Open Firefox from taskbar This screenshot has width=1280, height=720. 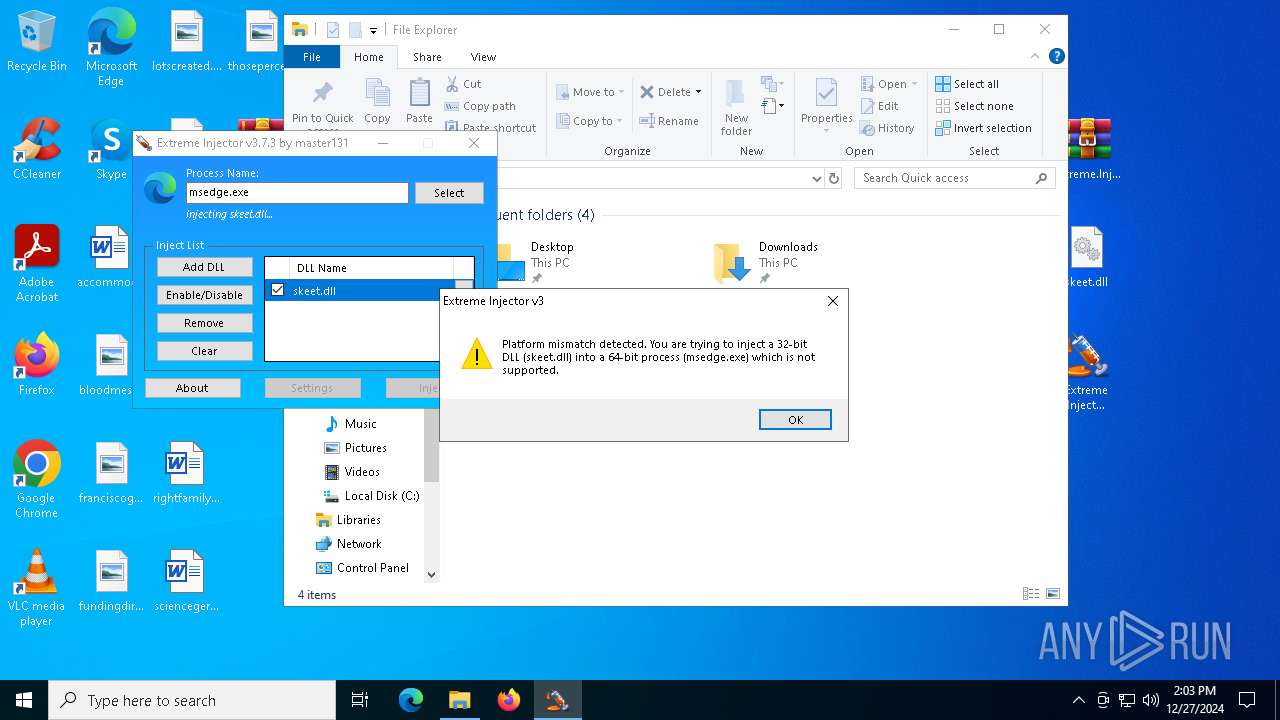pos(509,700)
